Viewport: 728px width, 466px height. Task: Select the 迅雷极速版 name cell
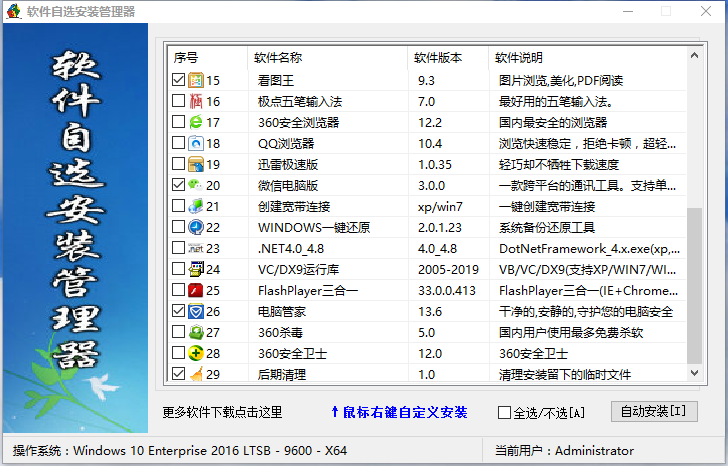coord(288,164)
